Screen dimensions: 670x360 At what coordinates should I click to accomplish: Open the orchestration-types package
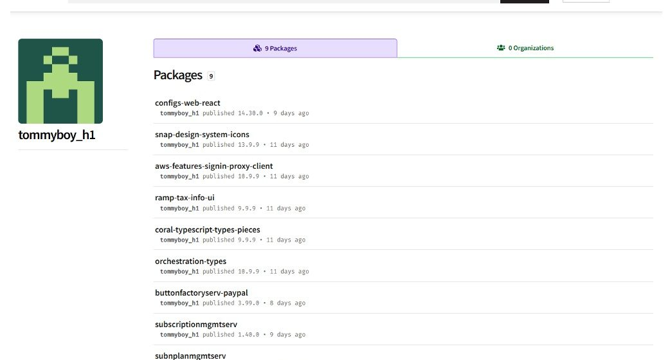(x=191, y=261)
